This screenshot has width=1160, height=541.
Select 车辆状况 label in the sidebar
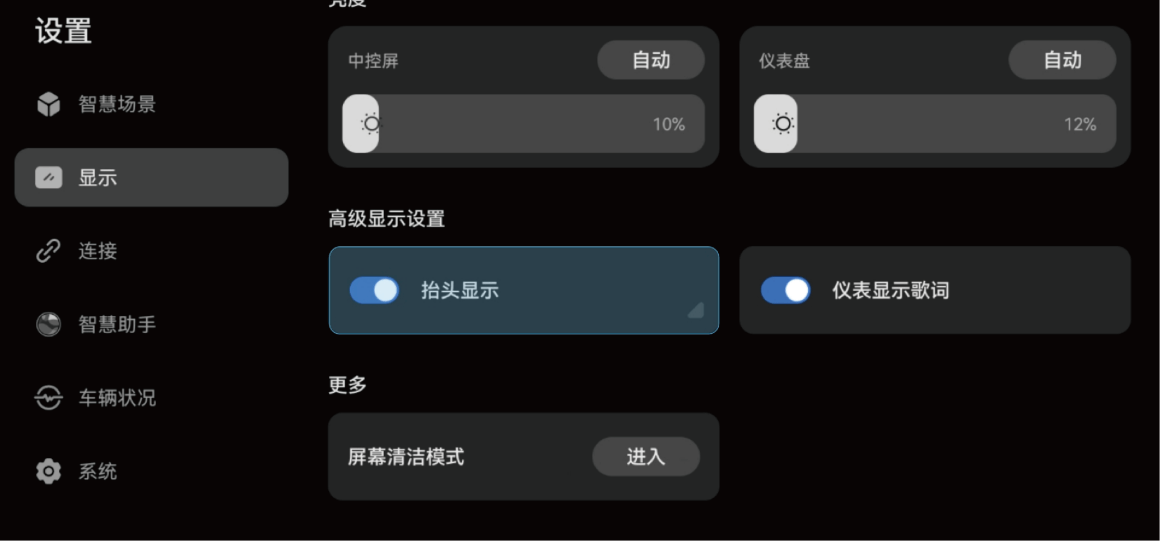117,398
